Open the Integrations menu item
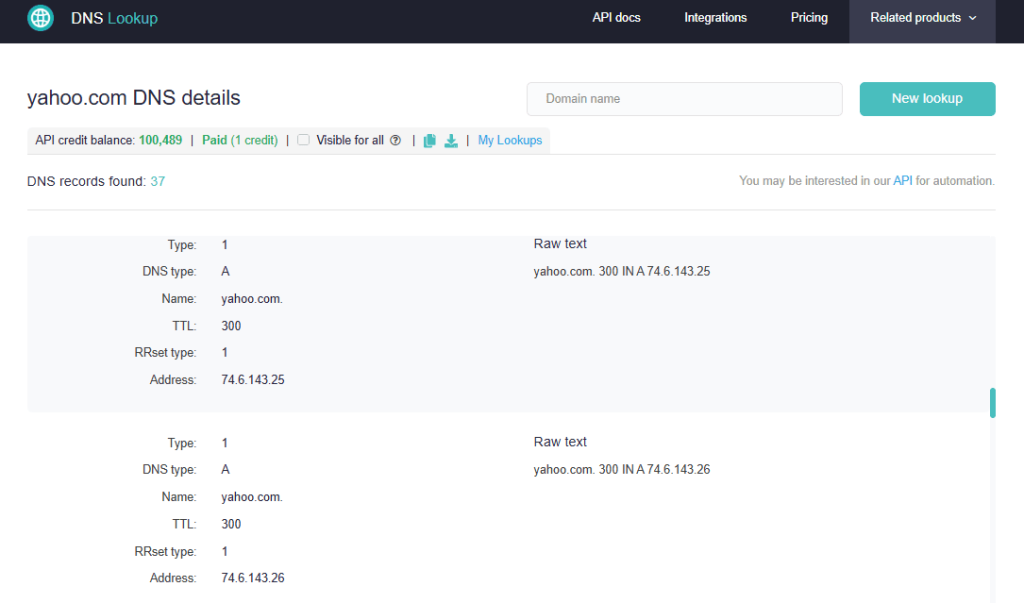 click(715, 17)
